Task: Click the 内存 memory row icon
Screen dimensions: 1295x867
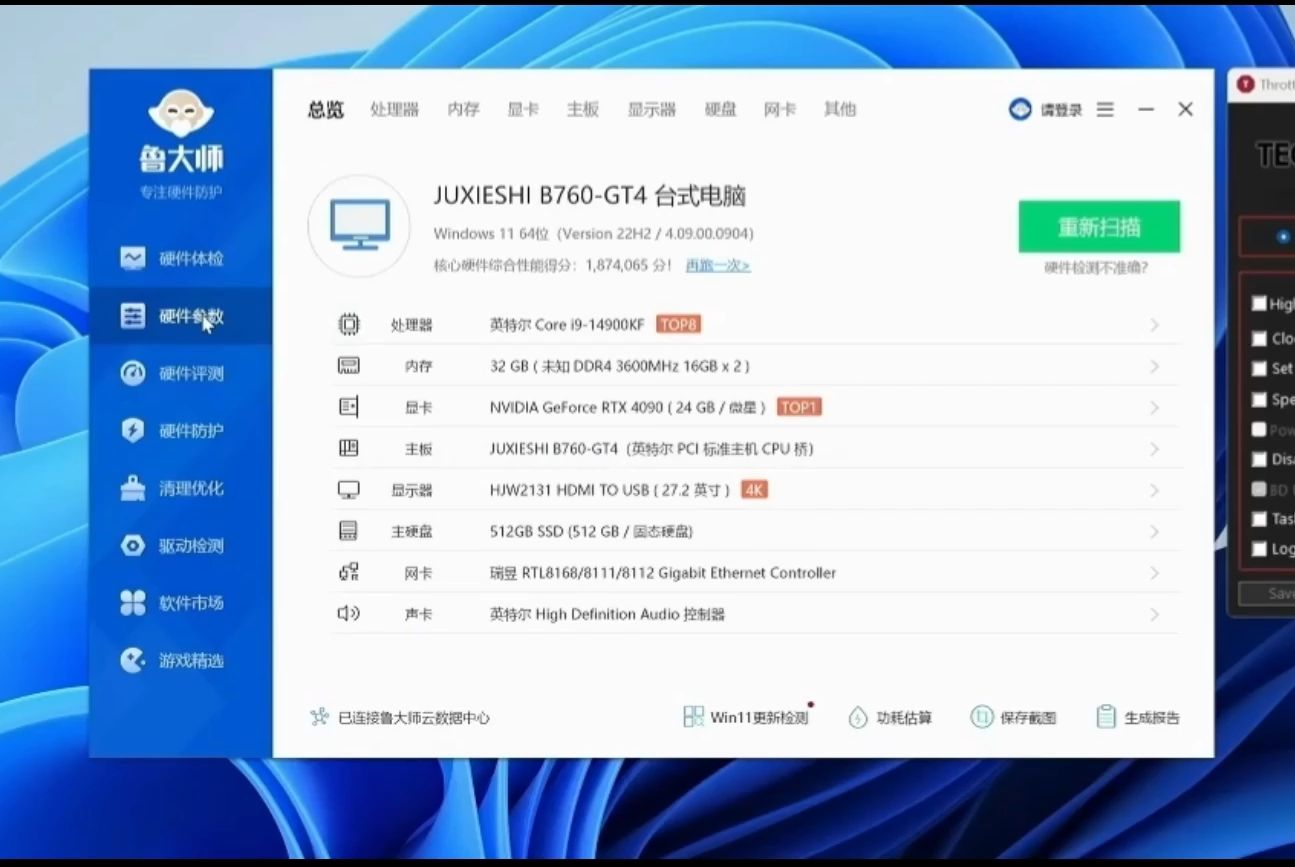Action: 348,366
